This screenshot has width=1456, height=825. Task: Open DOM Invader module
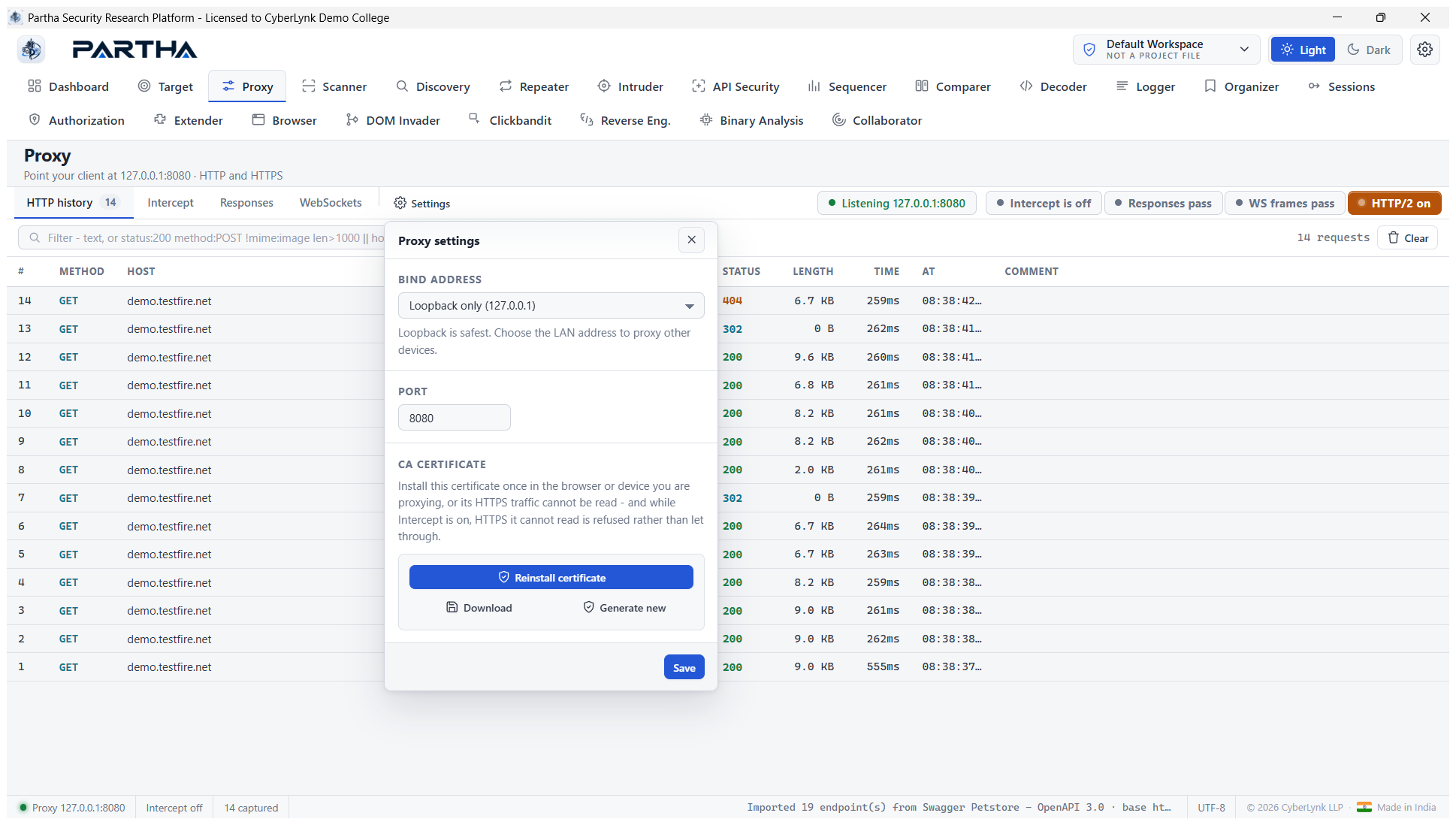pyautogui.click(x=393, y=120)
